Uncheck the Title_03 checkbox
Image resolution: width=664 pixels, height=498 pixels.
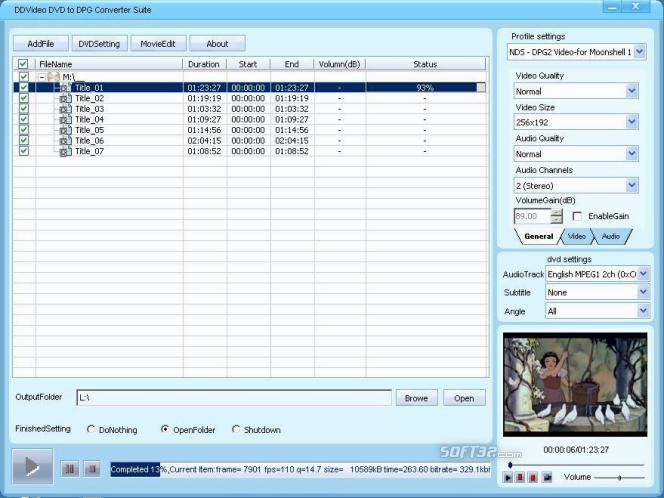[x=24, y=108]
